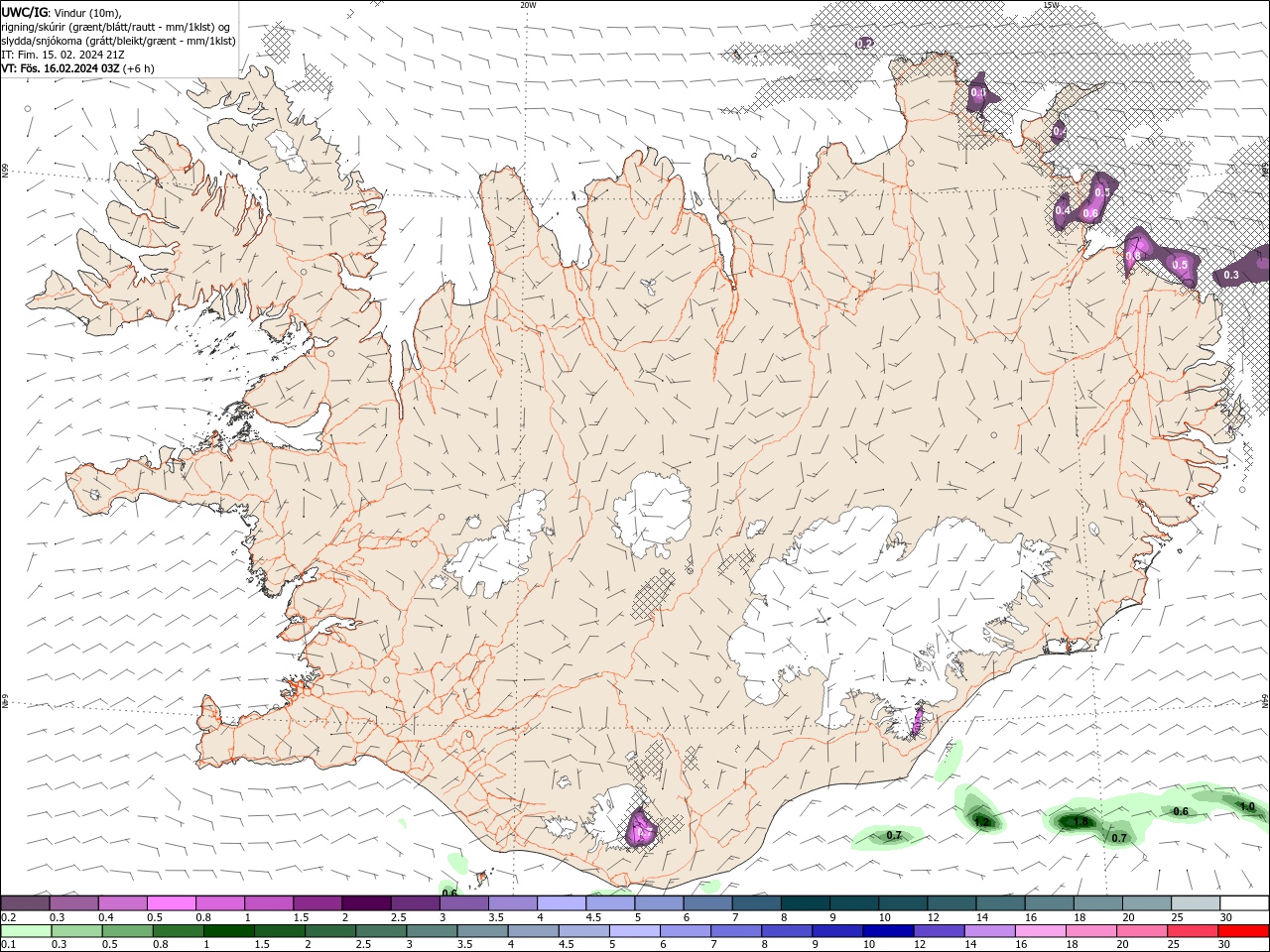
Task: Click the 0.2 snow value label over the northern sea
Action: pyautogui.click(x=864, y=43)
